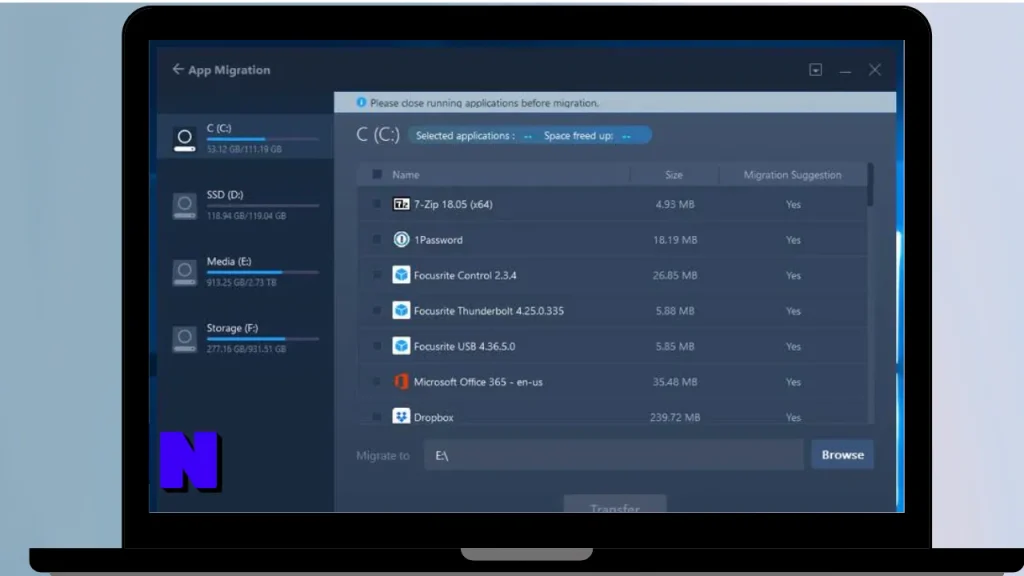The image size is (1024, 576).
Task: Click Microsoft Office 365 - en-us name
Action: tap(478, 381)
